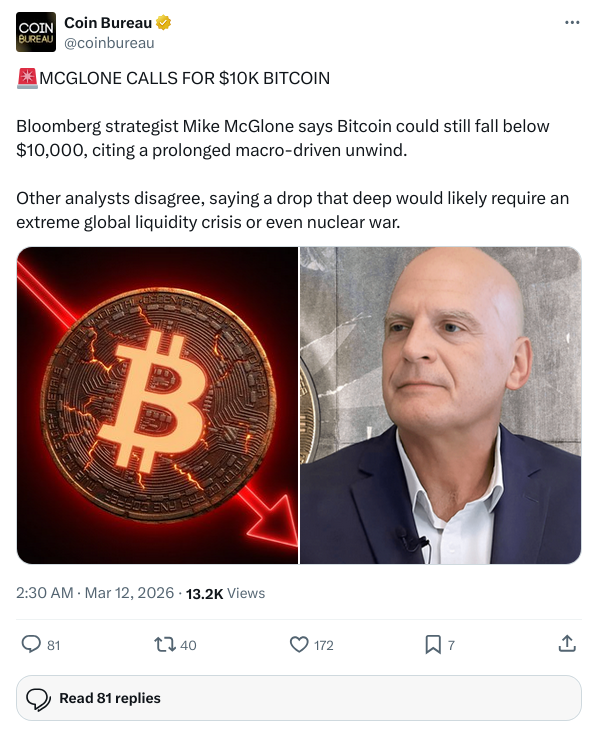Click the 2:30 AM Mar 12, 2026 timestamp
This screenshot has width=598, height=729.
[x=95, y=593]
